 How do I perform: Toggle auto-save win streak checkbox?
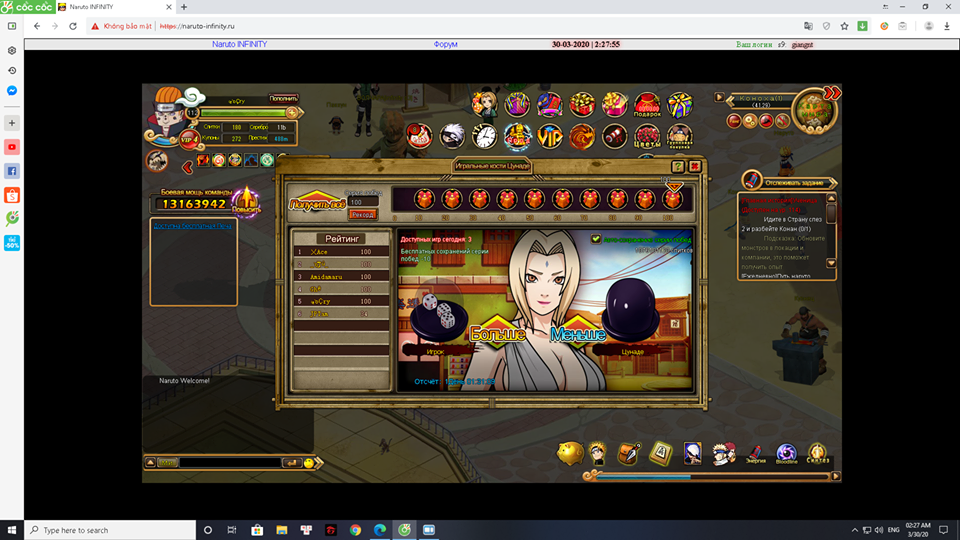595,239
